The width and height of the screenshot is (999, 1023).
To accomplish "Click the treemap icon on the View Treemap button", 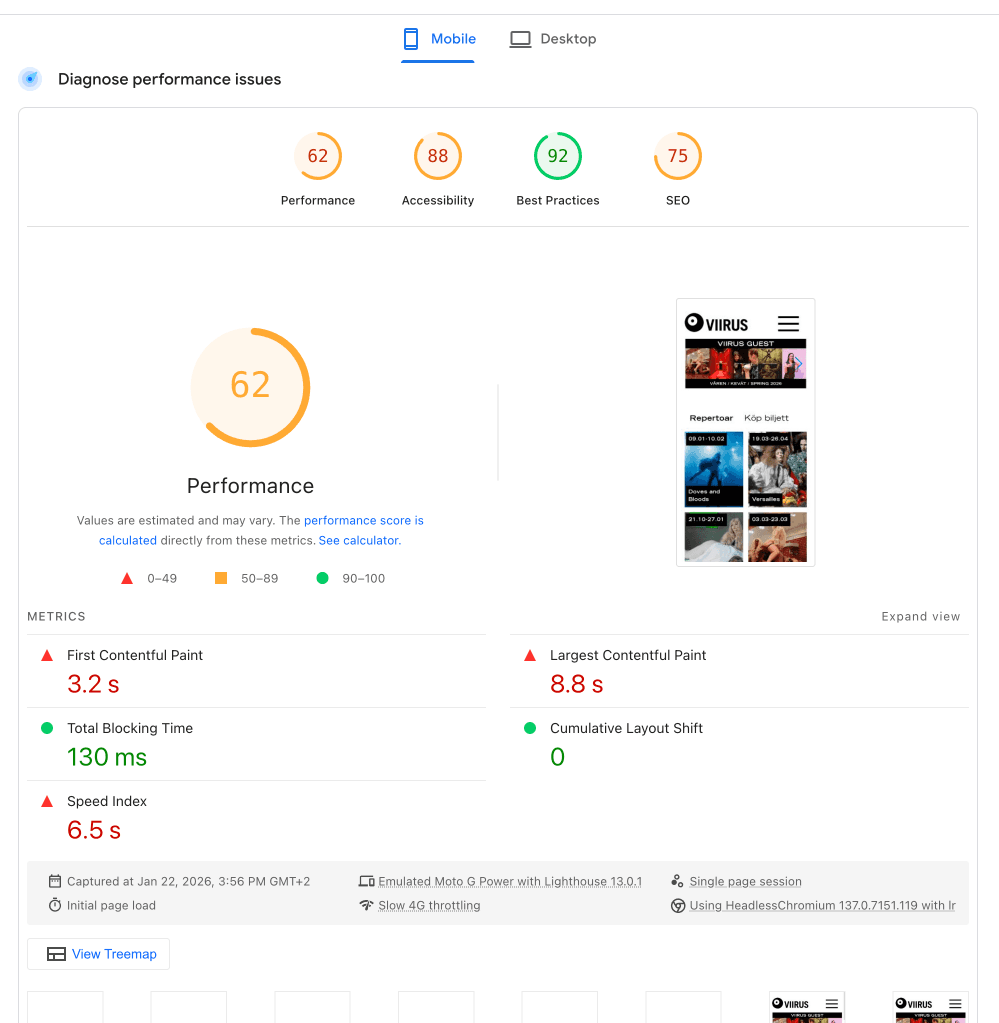I will (56, 954).
